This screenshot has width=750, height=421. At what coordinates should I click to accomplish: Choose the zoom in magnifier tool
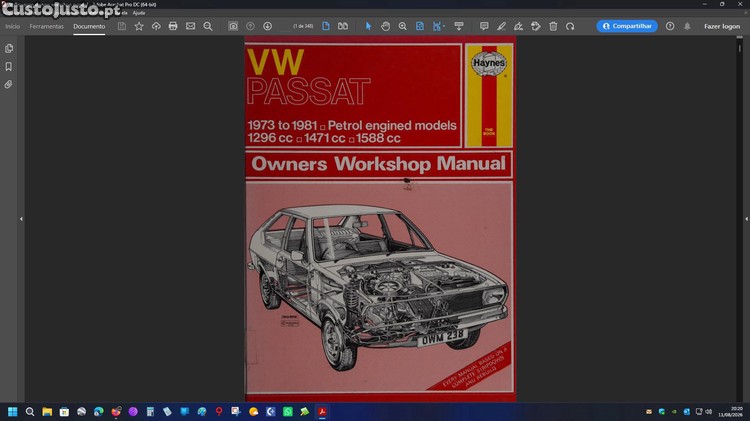[x=403, y=26]
